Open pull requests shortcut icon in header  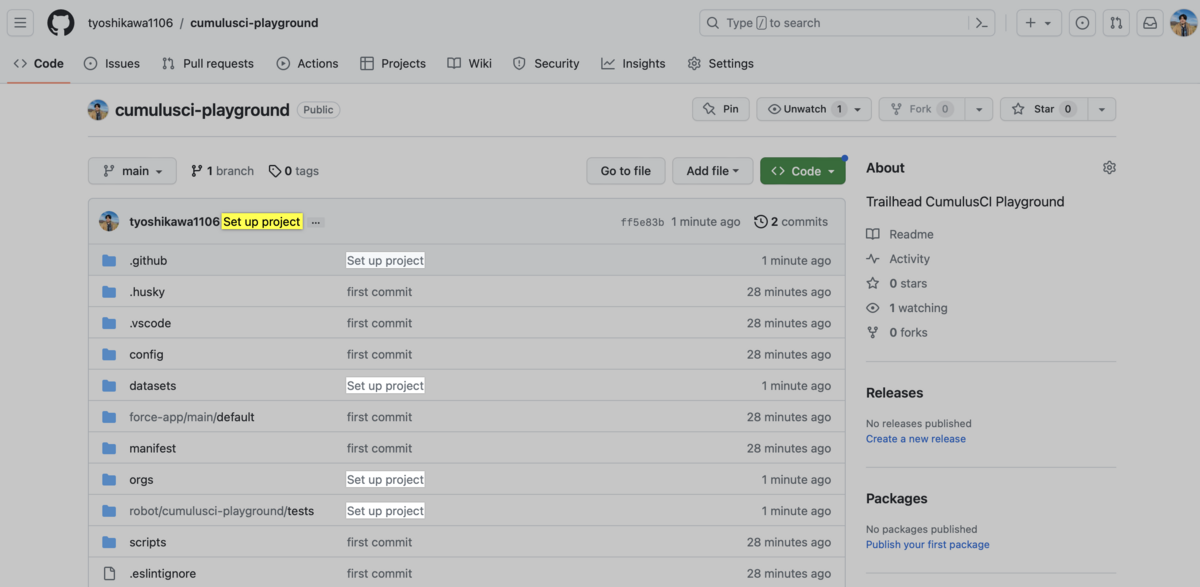[1116, 23]
